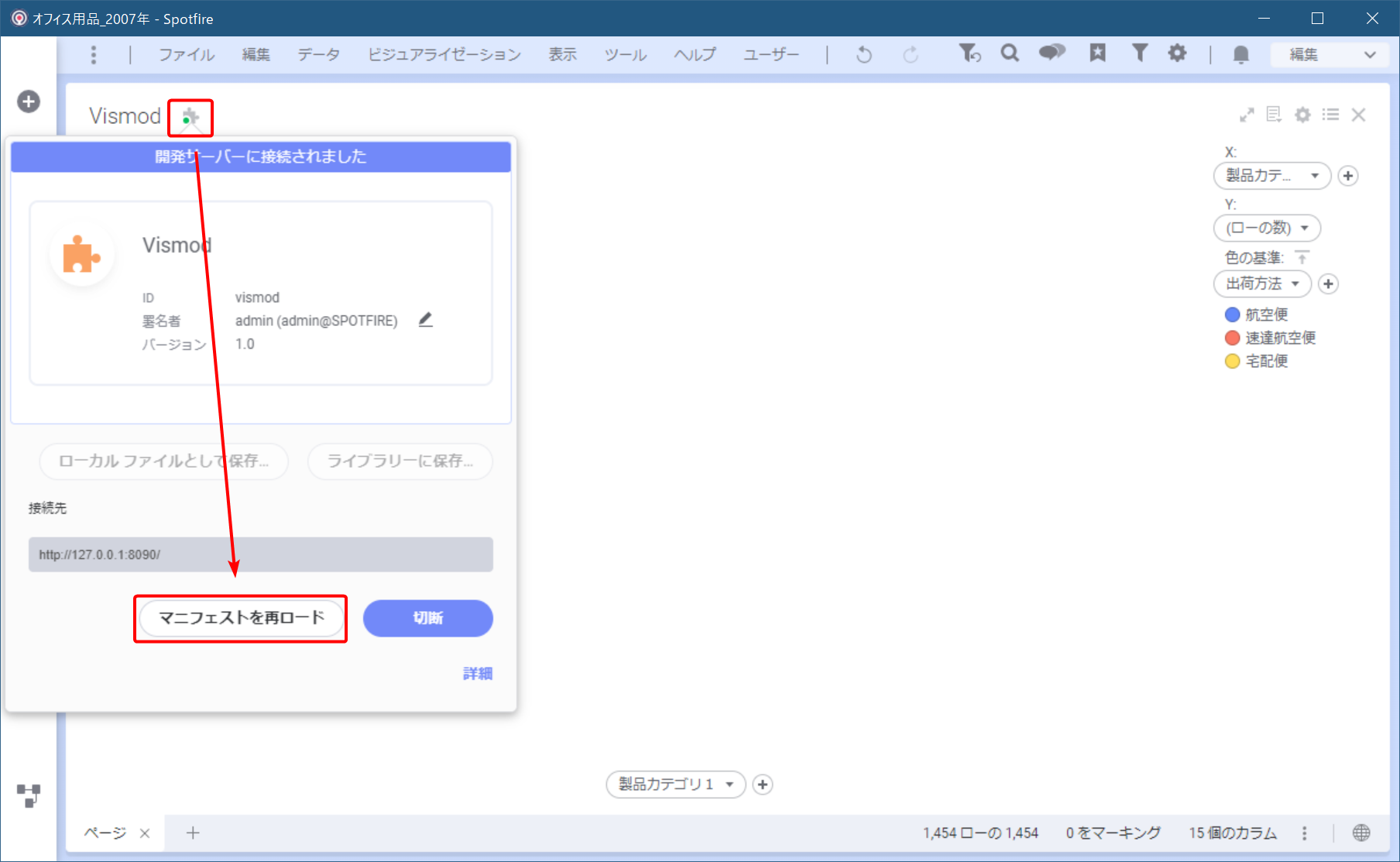Click the admin (admin@SPOTFIRE) signer text
The width and height of the screenshot is (1400, 862).
pos(316,321)
